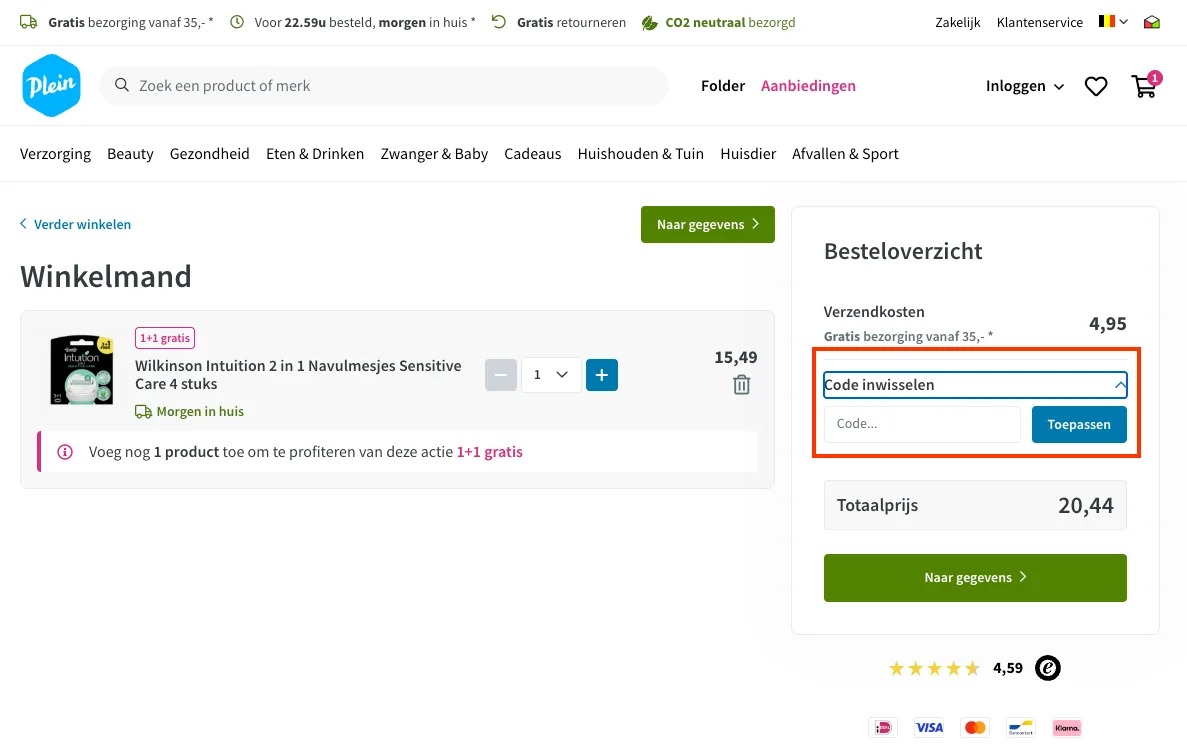Open the Beauty category menu
The image size is (1187, 750).
pos(130,153)
